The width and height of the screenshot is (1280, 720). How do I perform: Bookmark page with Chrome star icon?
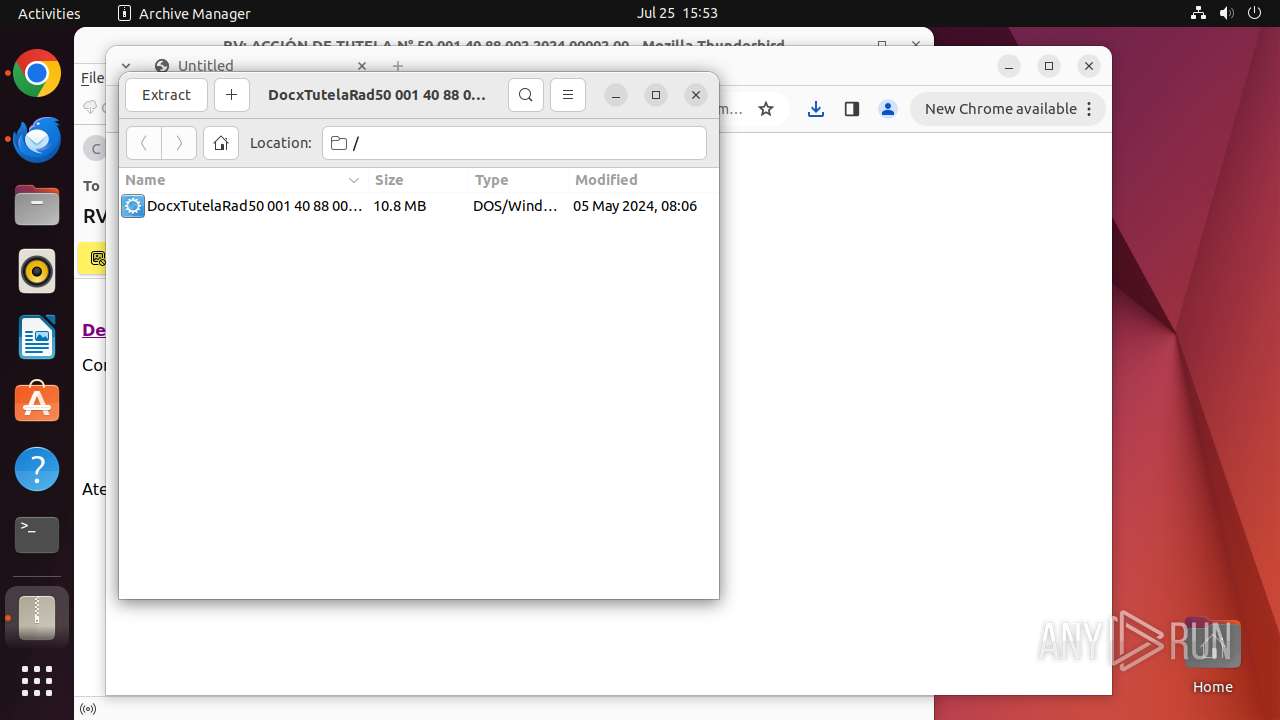point(766,109)
